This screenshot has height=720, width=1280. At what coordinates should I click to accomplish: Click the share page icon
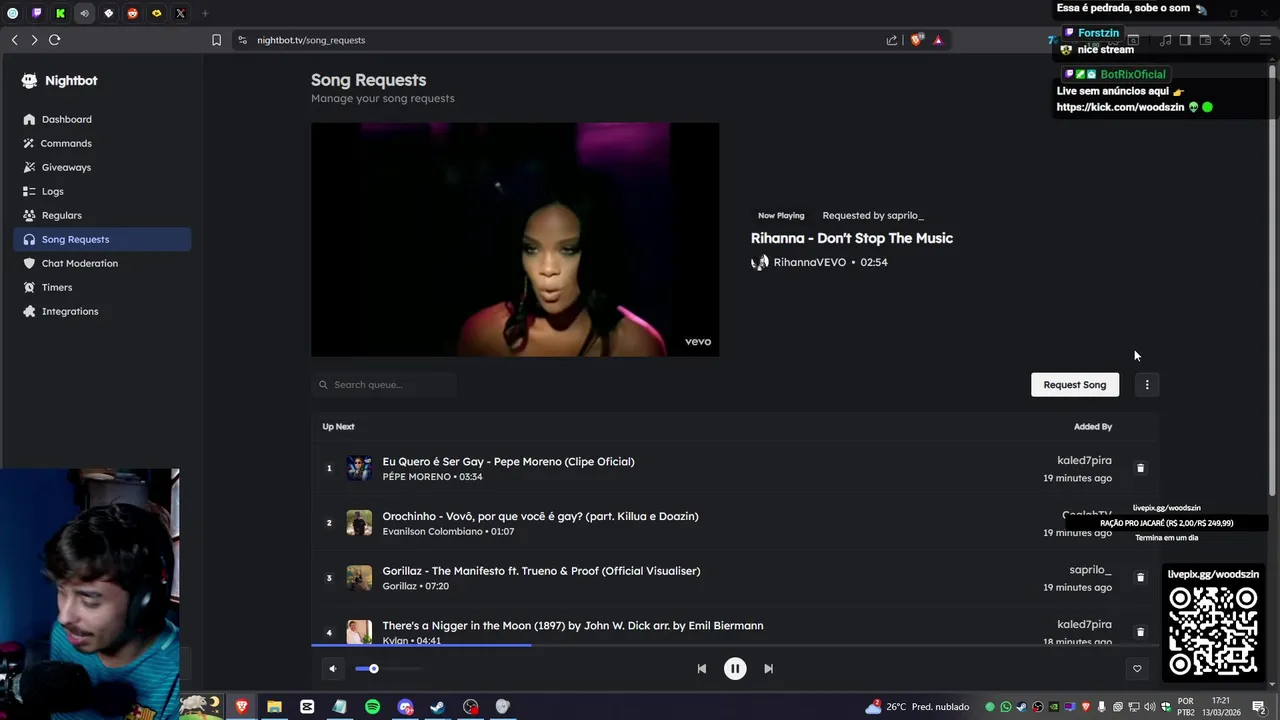(892, 40)
